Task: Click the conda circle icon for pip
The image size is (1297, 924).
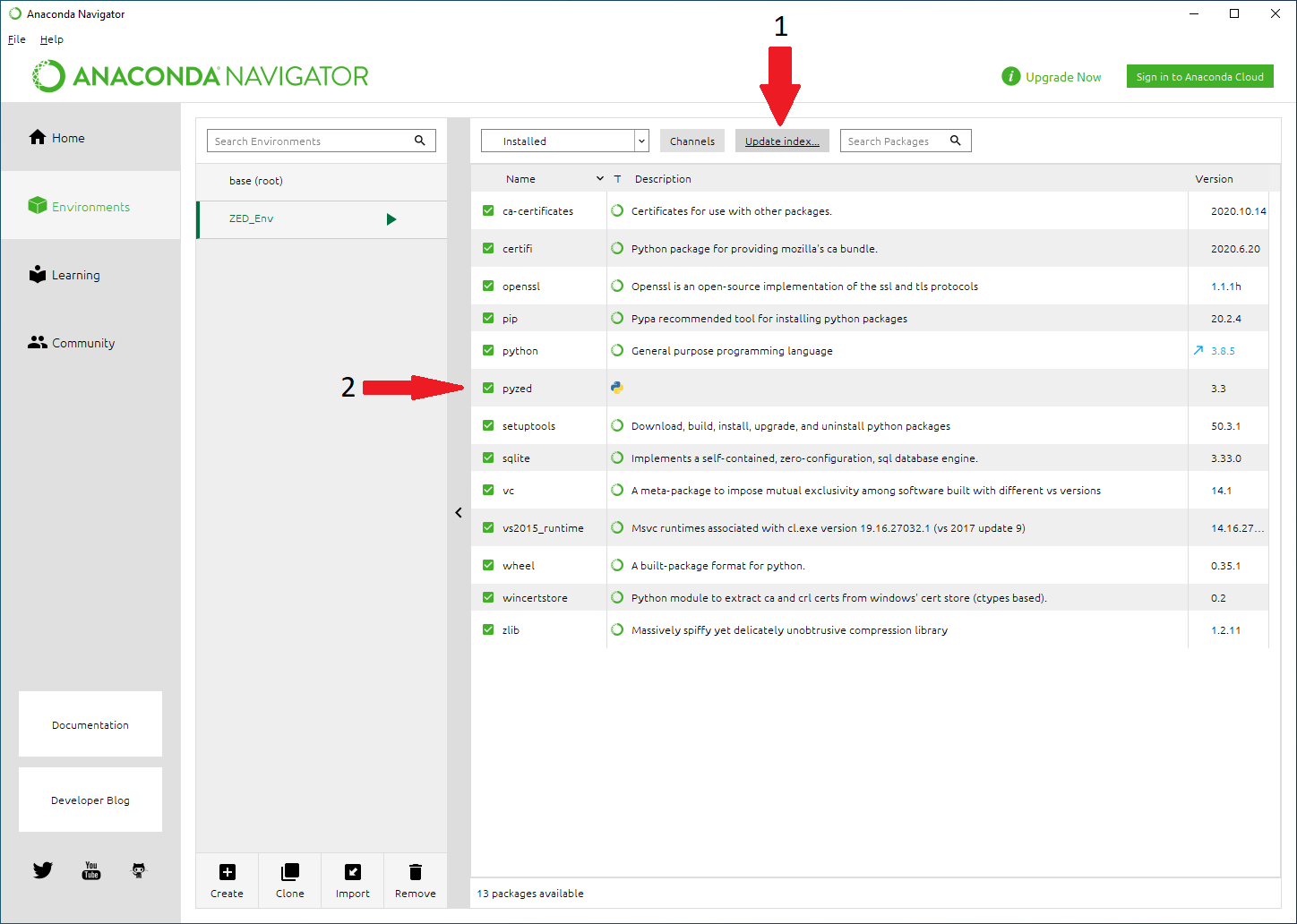Action: [x=617, y=319]
